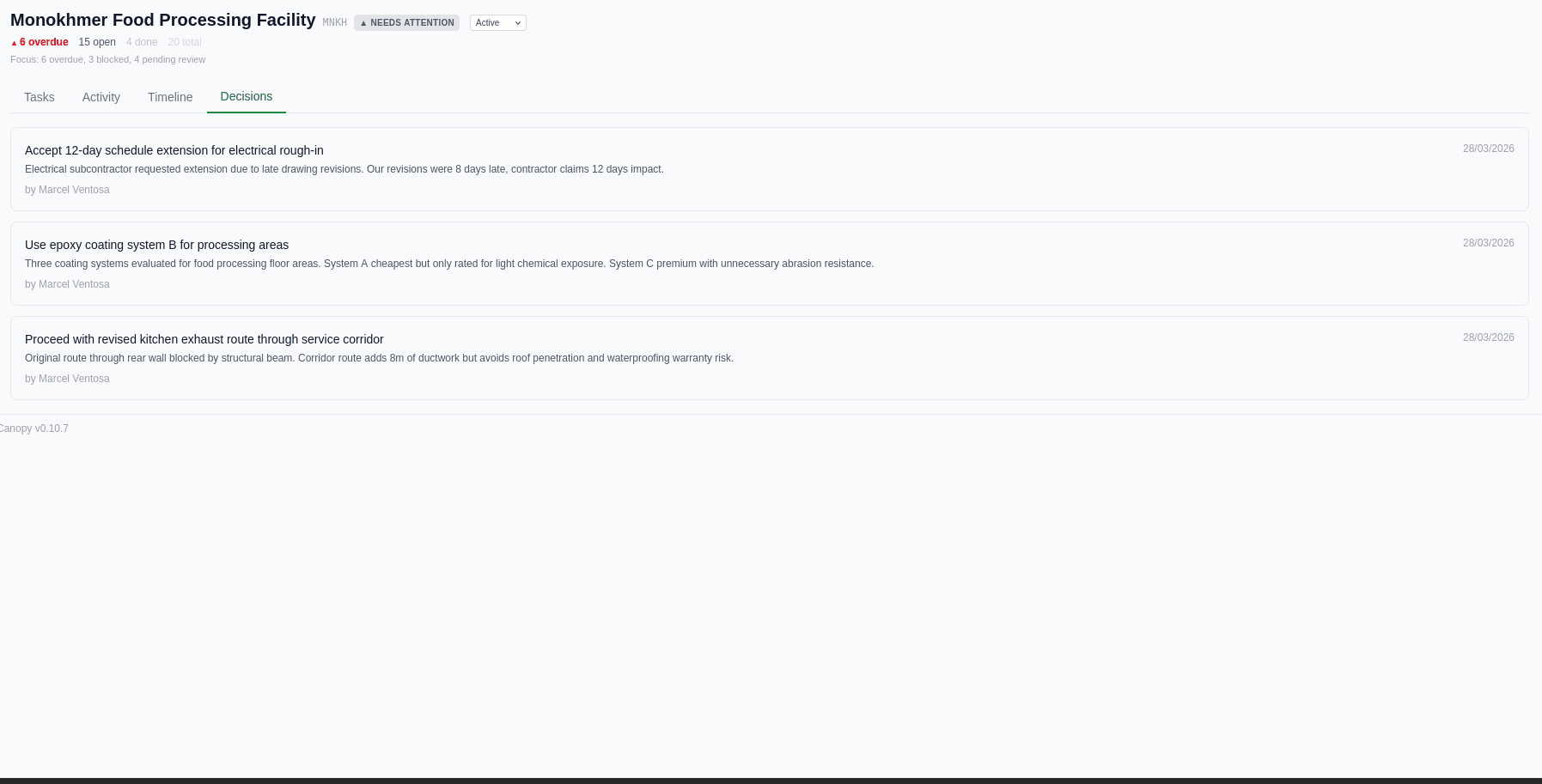The width and height of the screenshot is (1542, 784).
Task: Click the 15 open counter
Action: point(97,42)
